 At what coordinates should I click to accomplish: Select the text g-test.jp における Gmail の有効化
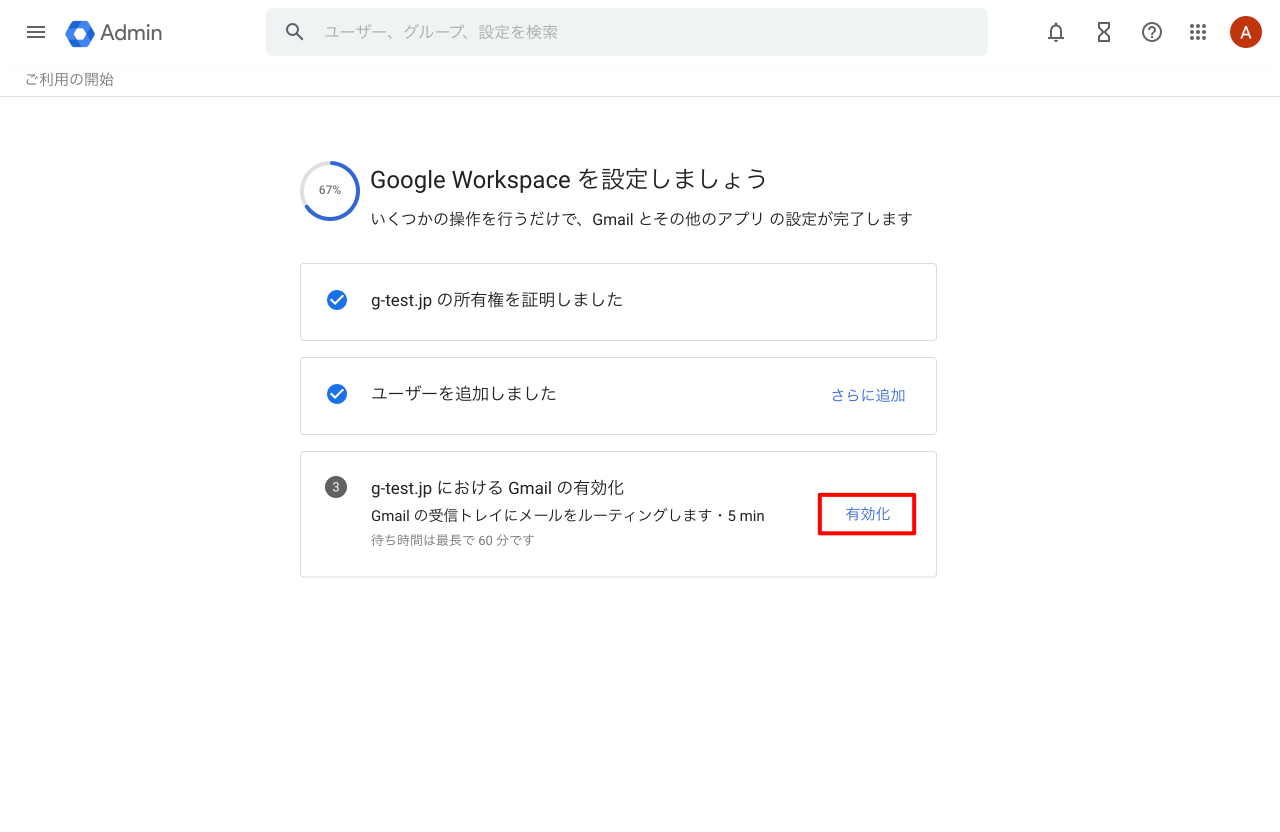(x=497, y=488)
